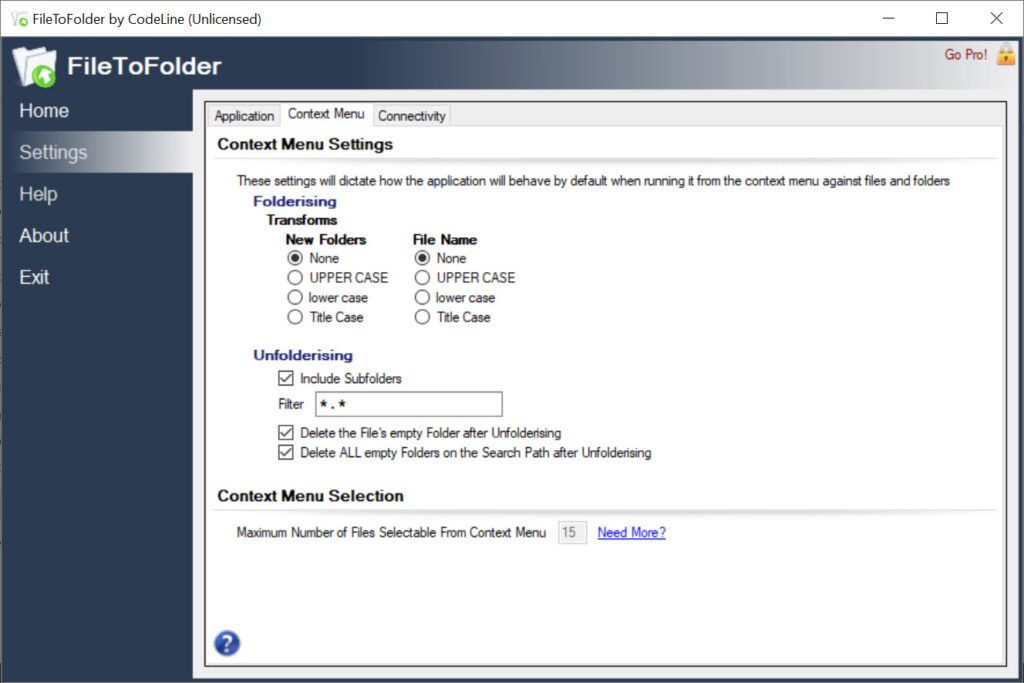1024x683 pixels.
Task: Click the Maximum Number of Files Selectable label
Action: point(391,532)
